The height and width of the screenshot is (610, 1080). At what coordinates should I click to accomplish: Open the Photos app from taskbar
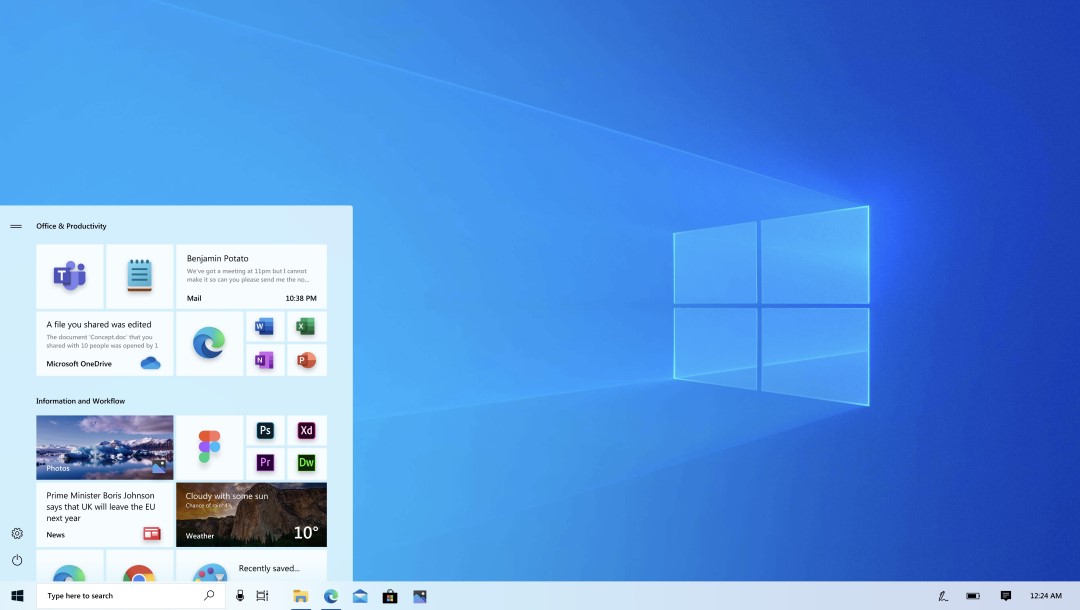[x=419, y=596]
